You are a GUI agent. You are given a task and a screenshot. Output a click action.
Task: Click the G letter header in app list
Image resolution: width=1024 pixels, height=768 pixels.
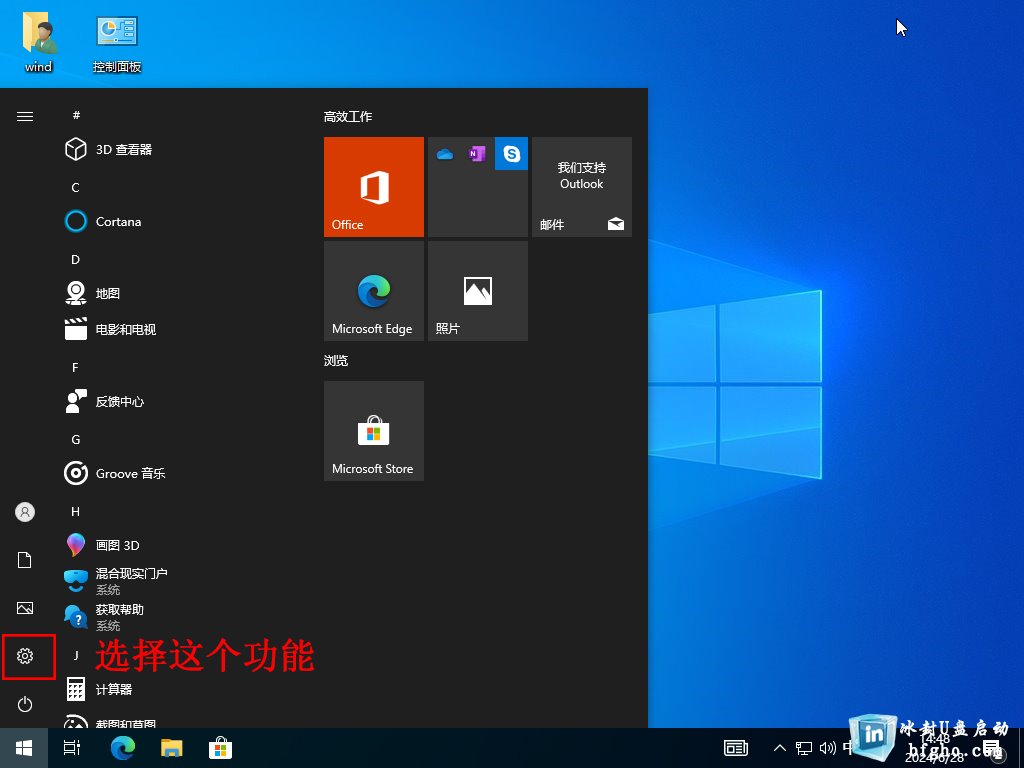75,440
